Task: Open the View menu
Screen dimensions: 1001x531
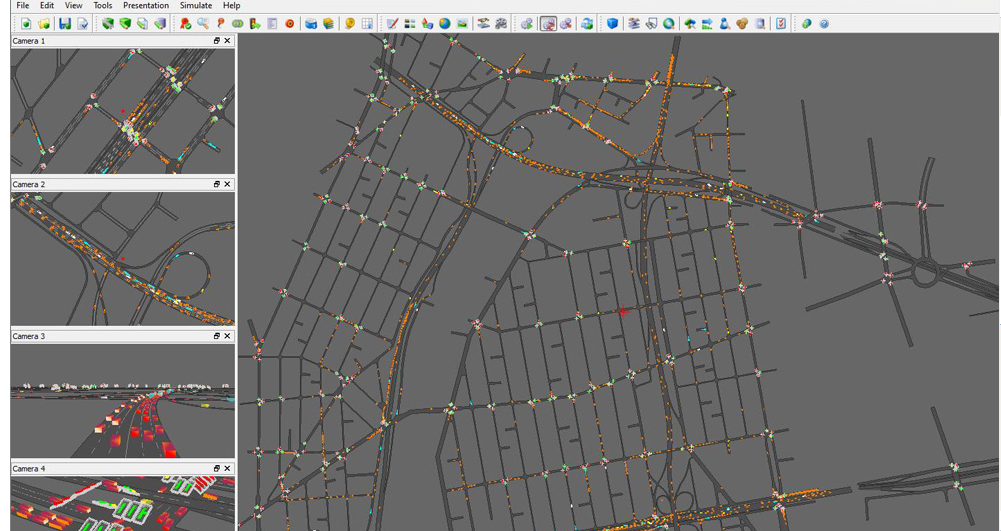Action: pyautogui.click(x=73, y=5)
